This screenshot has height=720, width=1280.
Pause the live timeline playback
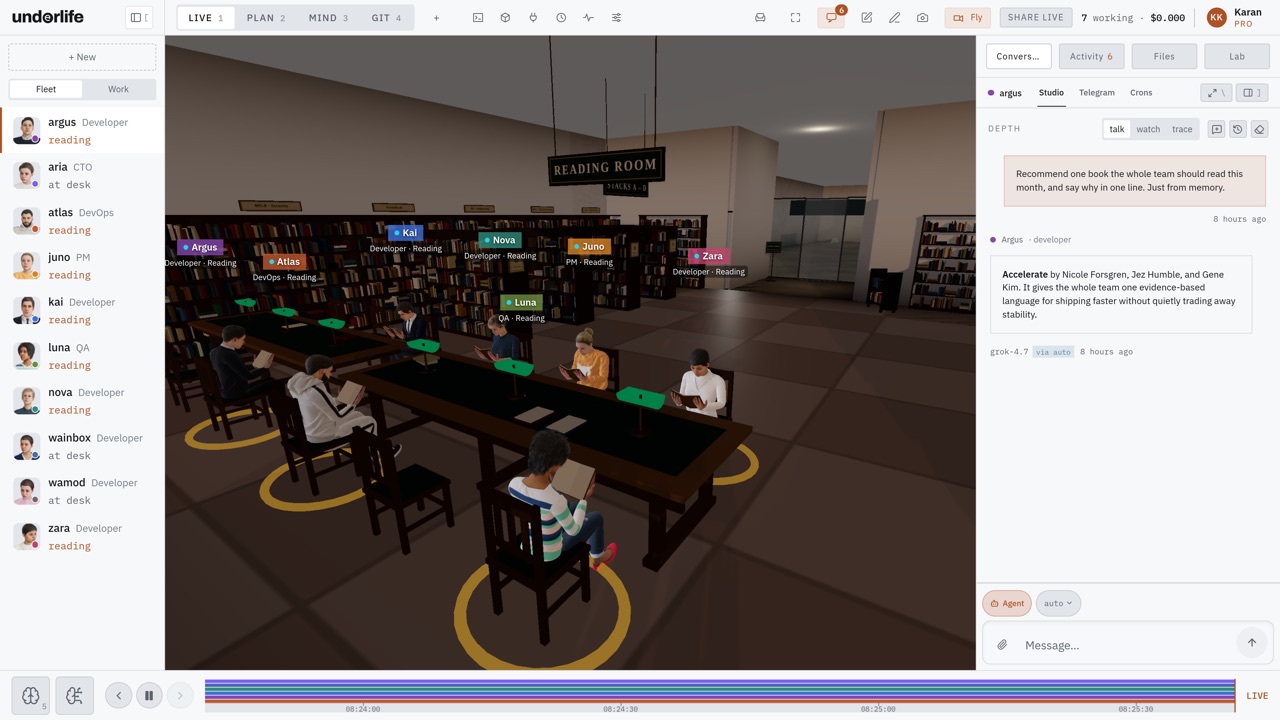(149, 696)
